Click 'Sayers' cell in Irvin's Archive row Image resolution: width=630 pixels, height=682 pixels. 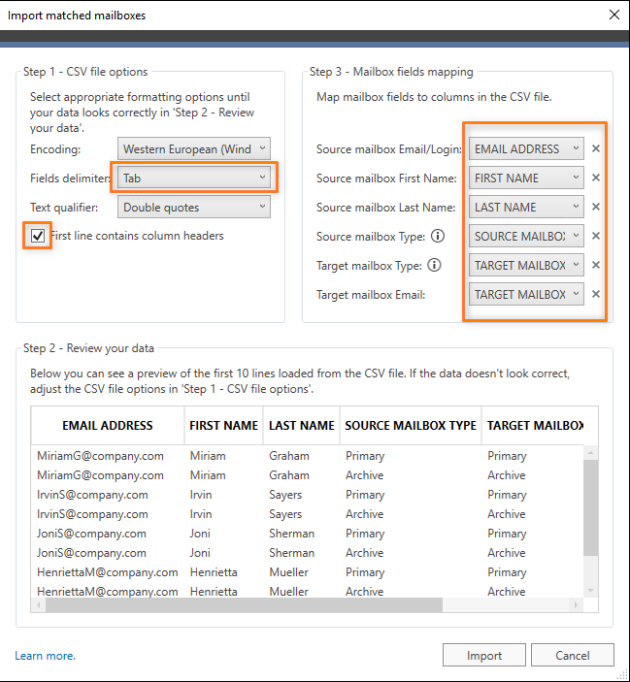click(285, 514)
